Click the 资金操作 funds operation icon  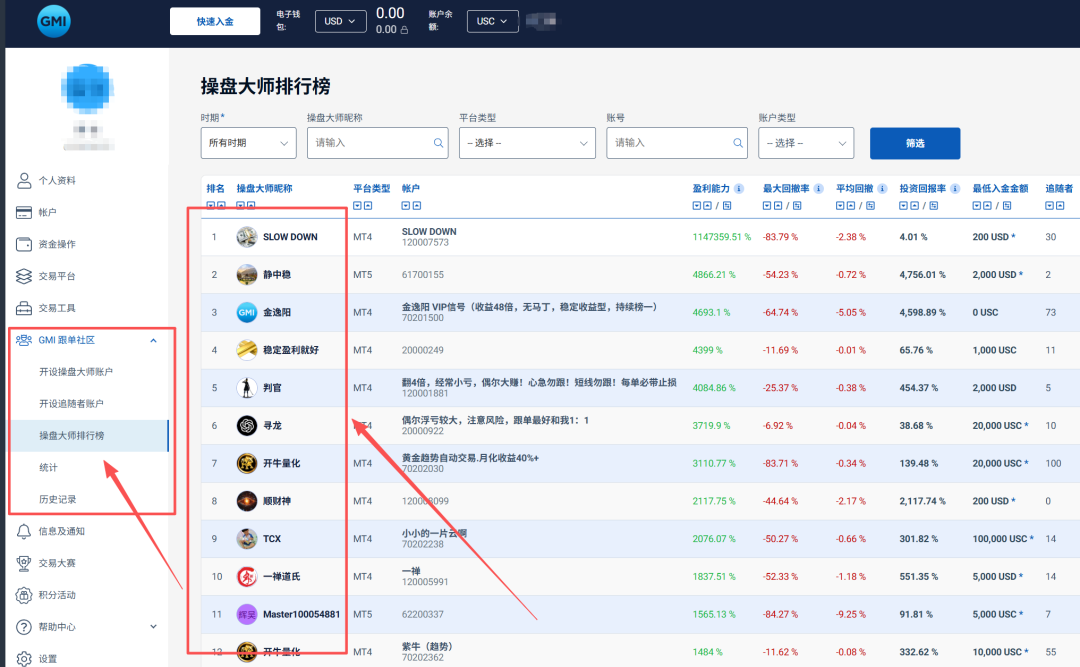24,244
